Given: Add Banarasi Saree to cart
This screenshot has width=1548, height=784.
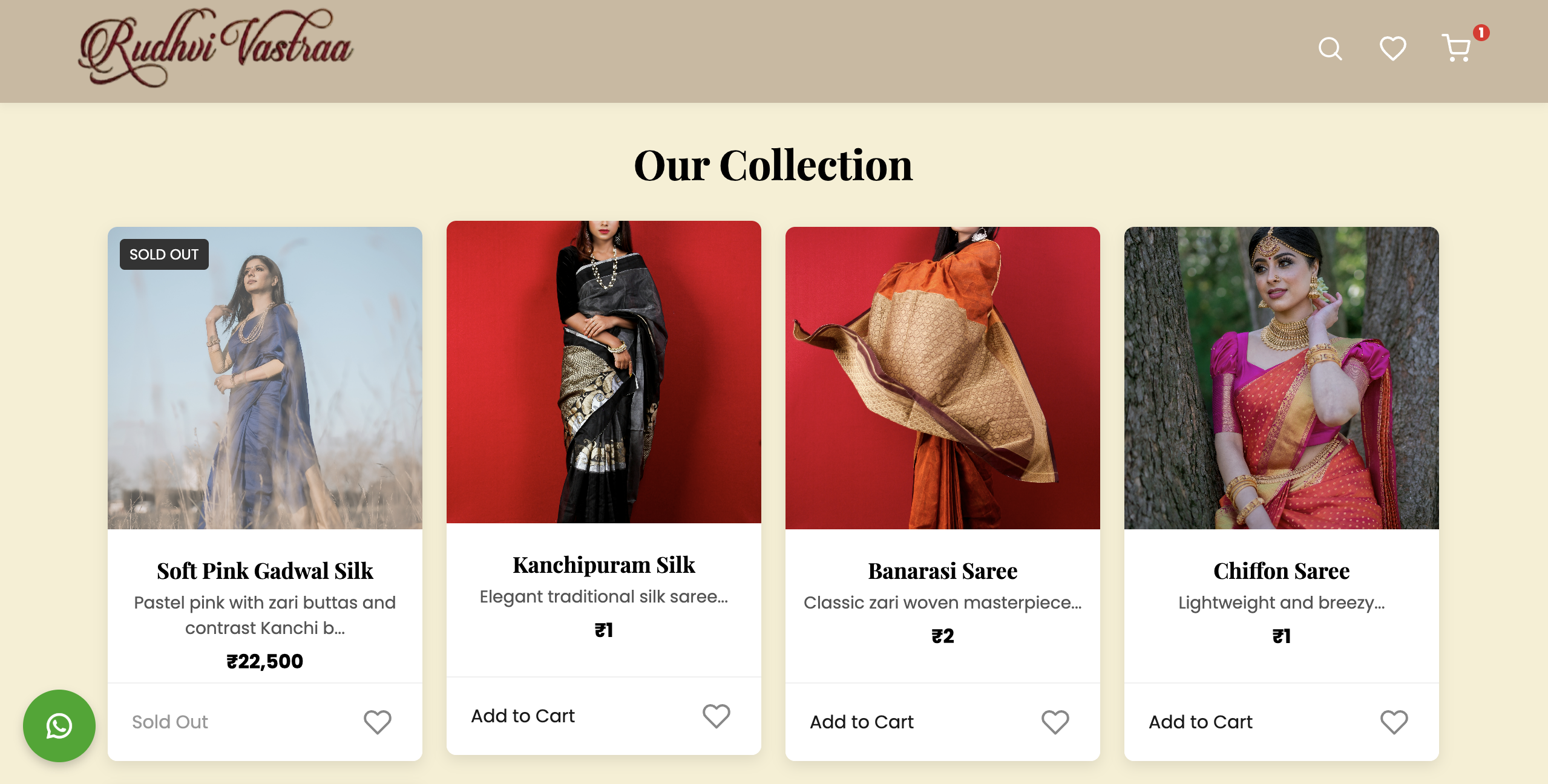Looking at the screenshot, I should [862, 722].
